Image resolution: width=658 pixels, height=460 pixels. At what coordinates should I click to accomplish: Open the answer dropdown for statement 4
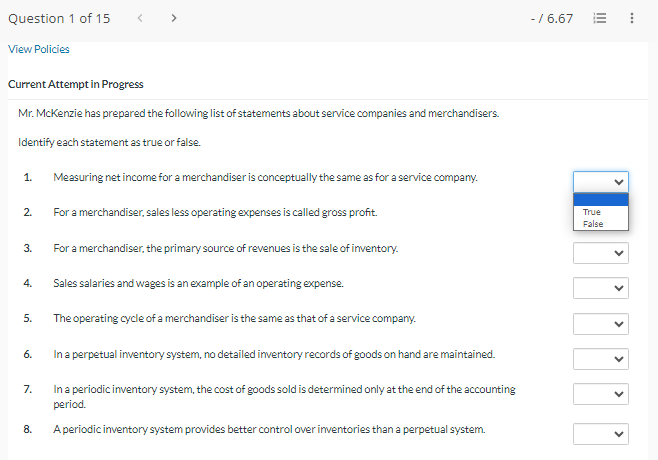(x=601, y=289)
